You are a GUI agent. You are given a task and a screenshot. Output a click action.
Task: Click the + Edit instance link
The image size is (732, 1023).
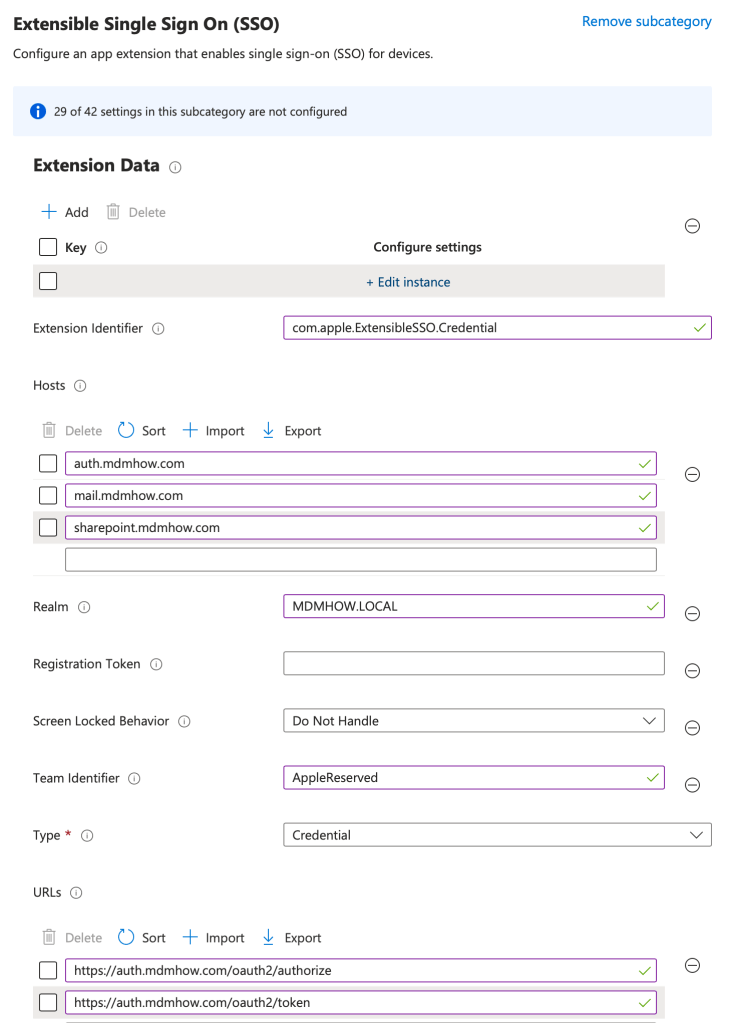[x=408, y=282]
